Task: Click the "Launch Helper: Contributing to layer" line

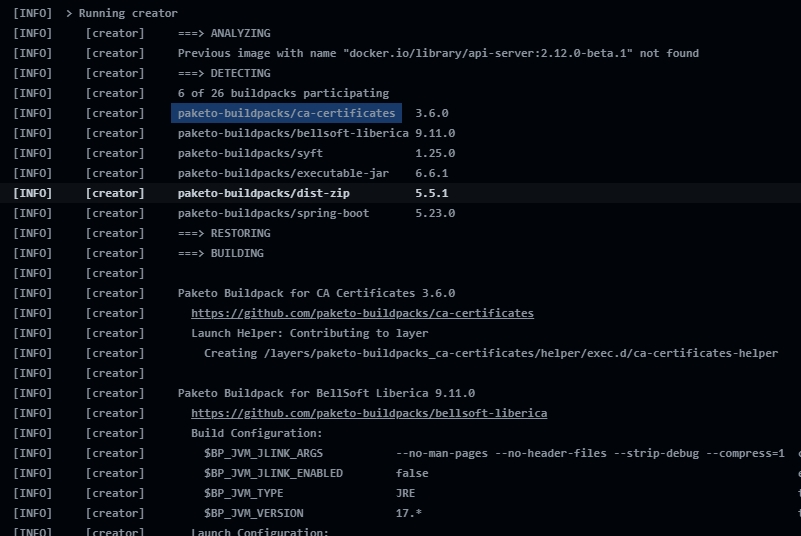Action: (309, 333)
